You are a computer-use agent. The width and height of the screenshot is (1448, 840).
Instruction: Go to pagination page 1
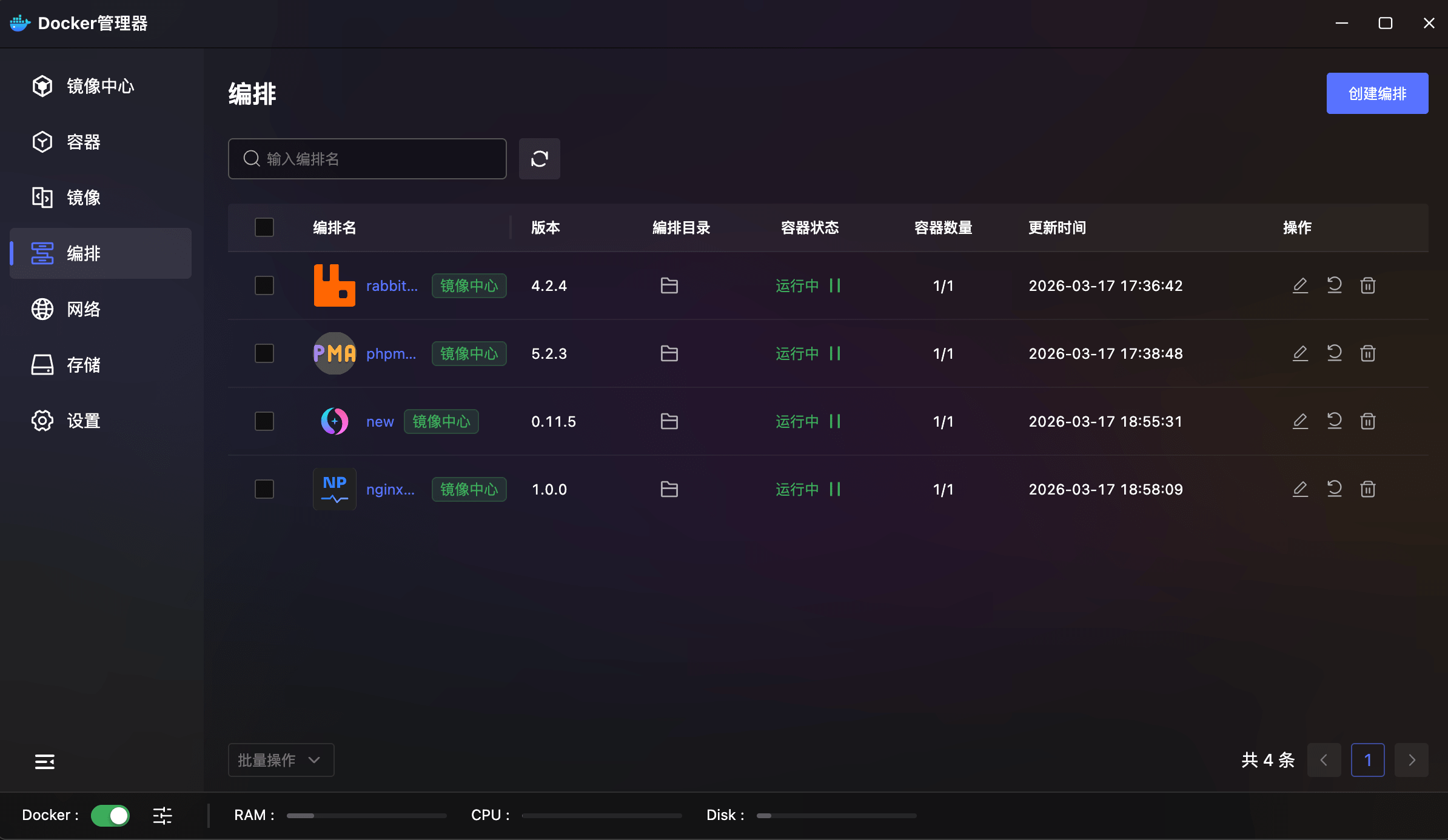pyautogui.click(x=1368, y=760)
